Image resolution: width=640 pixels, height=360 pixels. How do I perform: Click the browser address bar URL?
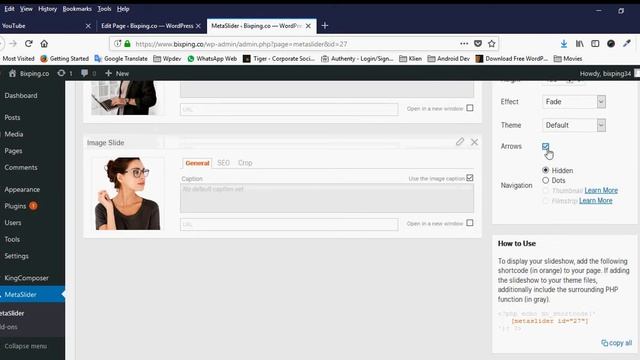tap(241, 44)
